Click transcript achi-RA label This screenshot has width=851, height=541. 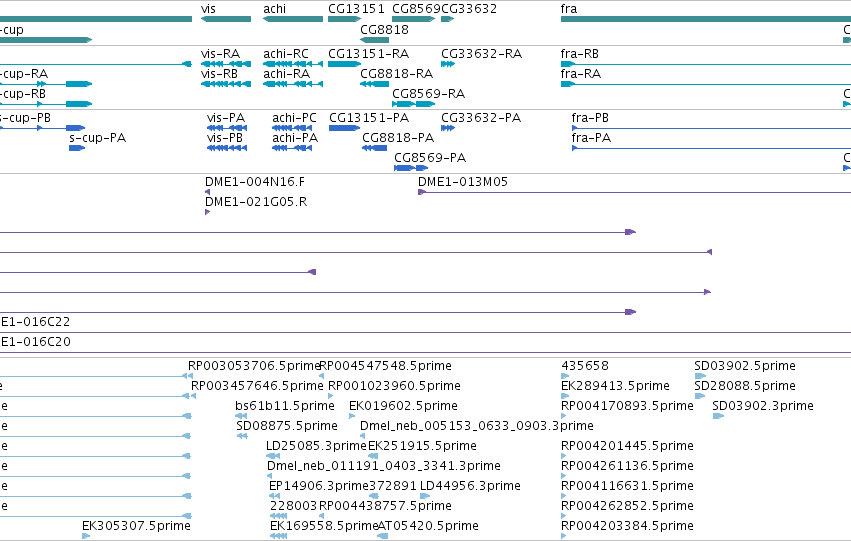pyautogui.click(x=287, y=74)
